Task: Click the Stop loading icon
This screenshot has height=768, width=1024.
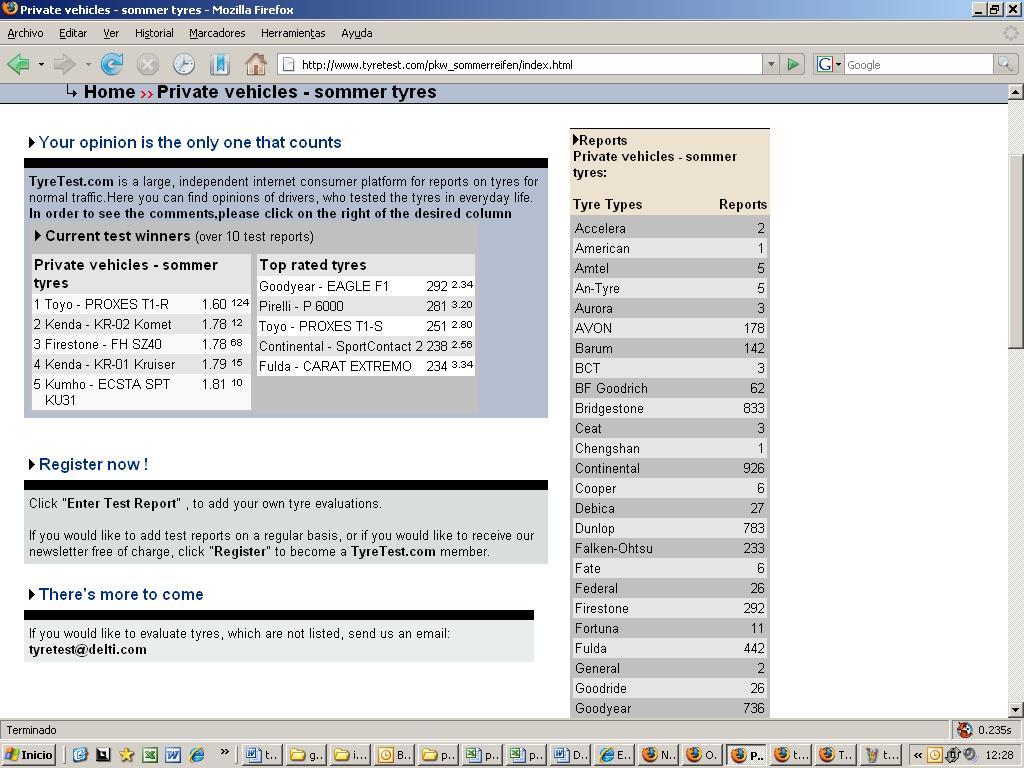Action: [x=148, y=65]
